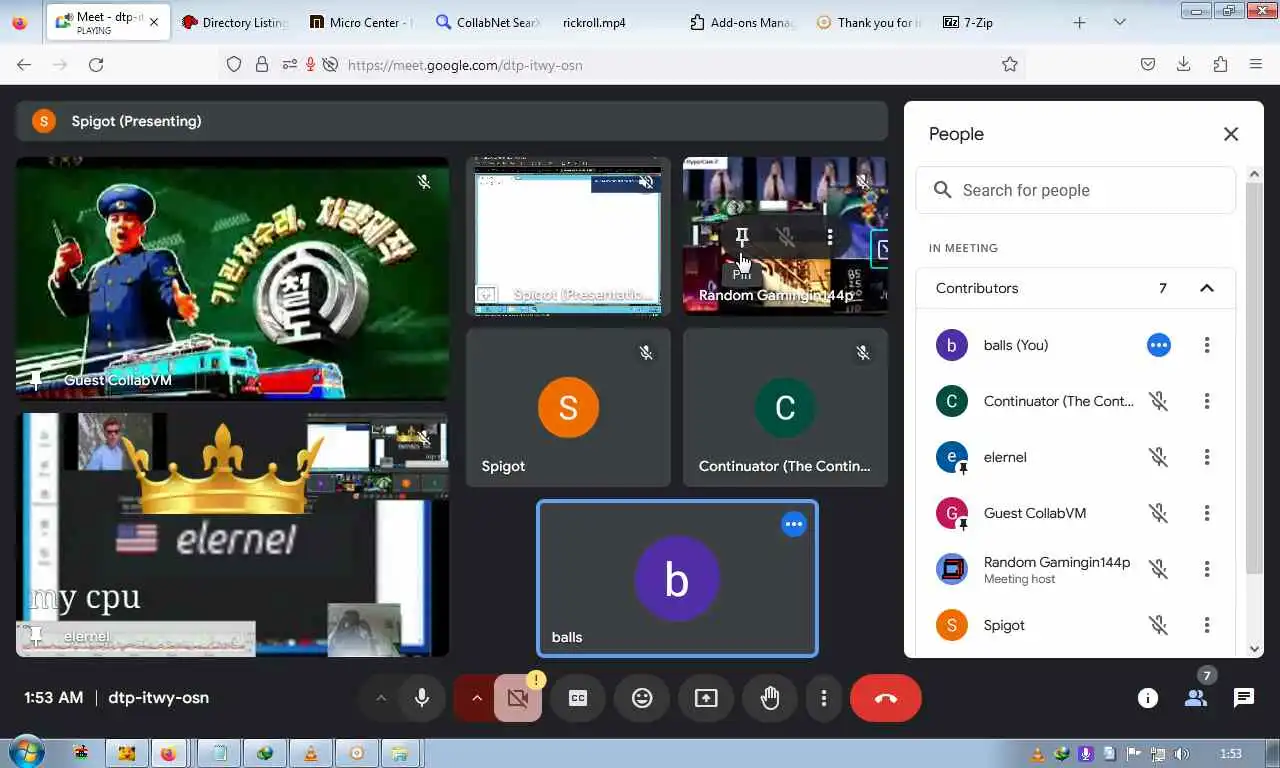Image resolution: width=1280 pixels, height=768 pixels.
Task: Click the muted mic icon beside elernel
Action: pos(1159,457)
